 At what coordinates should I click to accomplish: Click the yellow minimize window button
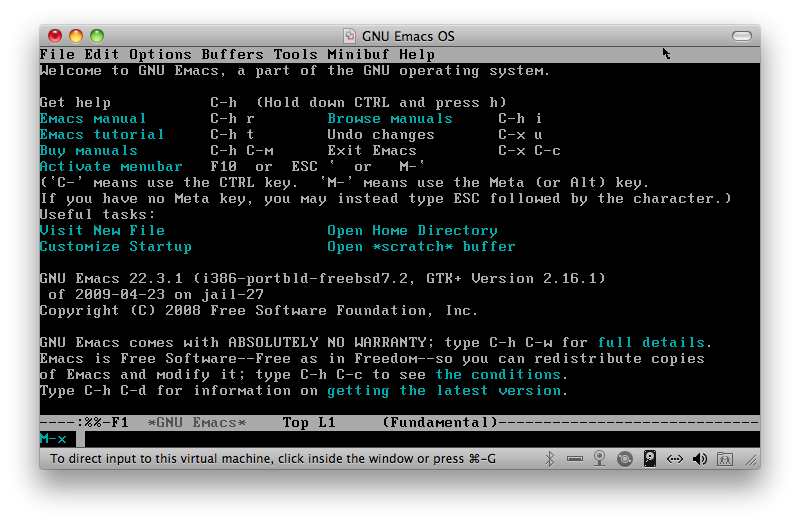pyautogui.click(x=76, y=36)
